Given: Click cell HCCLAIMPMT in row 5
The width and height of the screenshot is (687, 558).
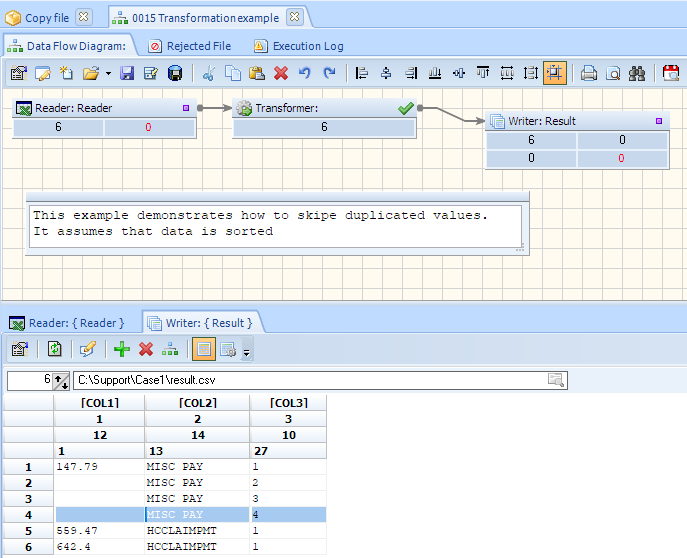Looking at the screenshot, I should 197,531.
